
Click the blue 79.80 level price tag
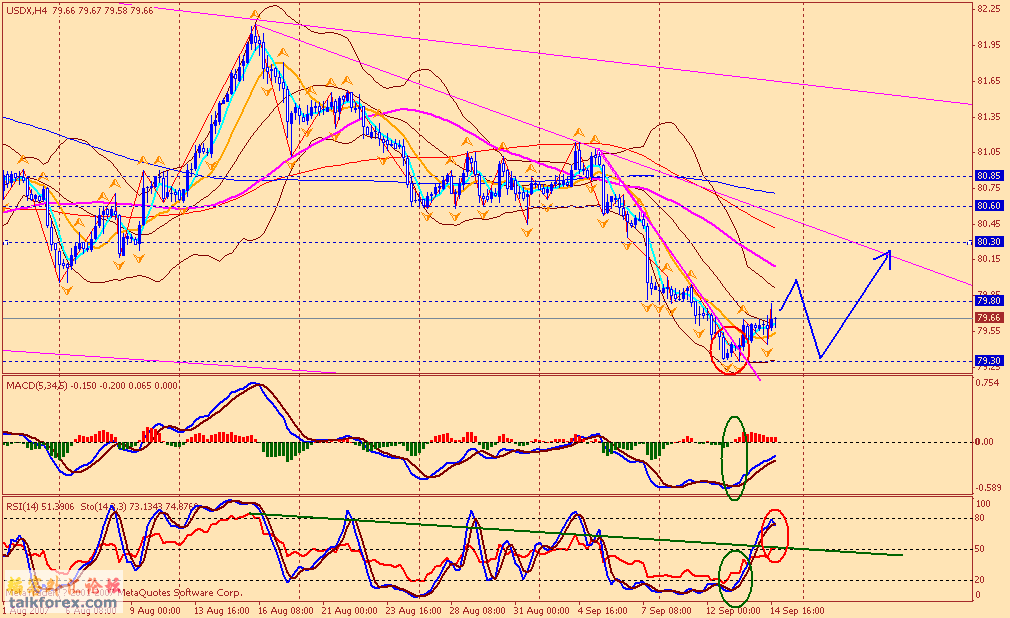[989, 301]
